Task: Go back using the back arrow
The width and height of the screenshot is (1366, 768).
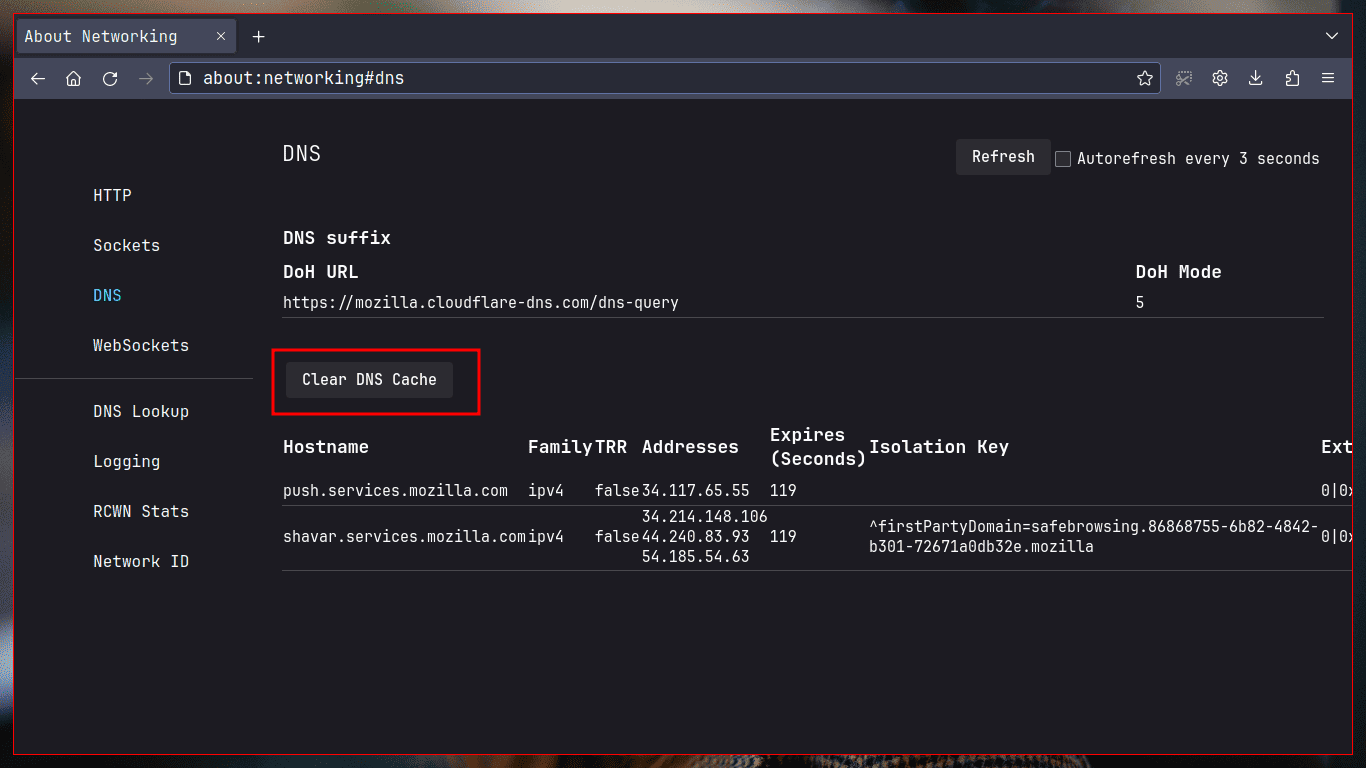Action: click(x=37, y=78)
